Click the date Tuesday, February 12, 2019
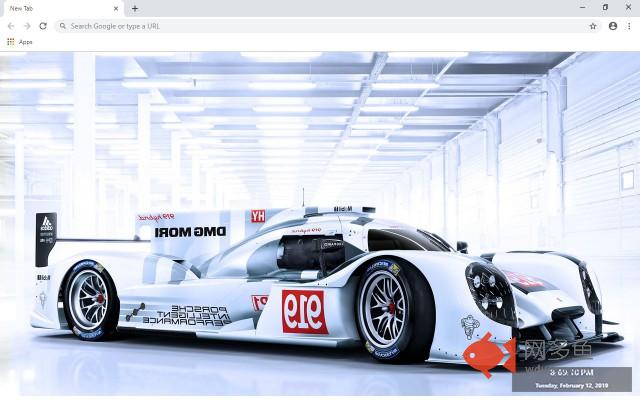The image size is (640, 400). tap(571, 385)
